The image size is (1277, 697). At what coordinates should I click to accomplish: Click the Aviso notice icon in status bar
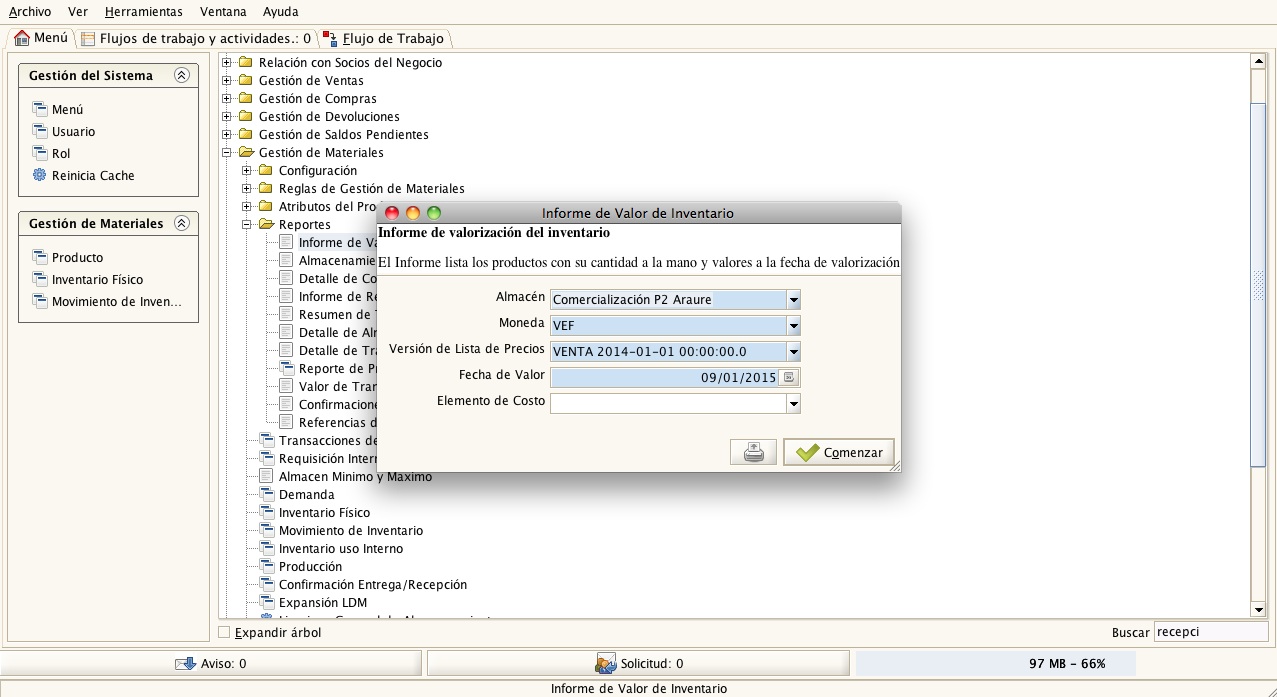coord(185,663)
